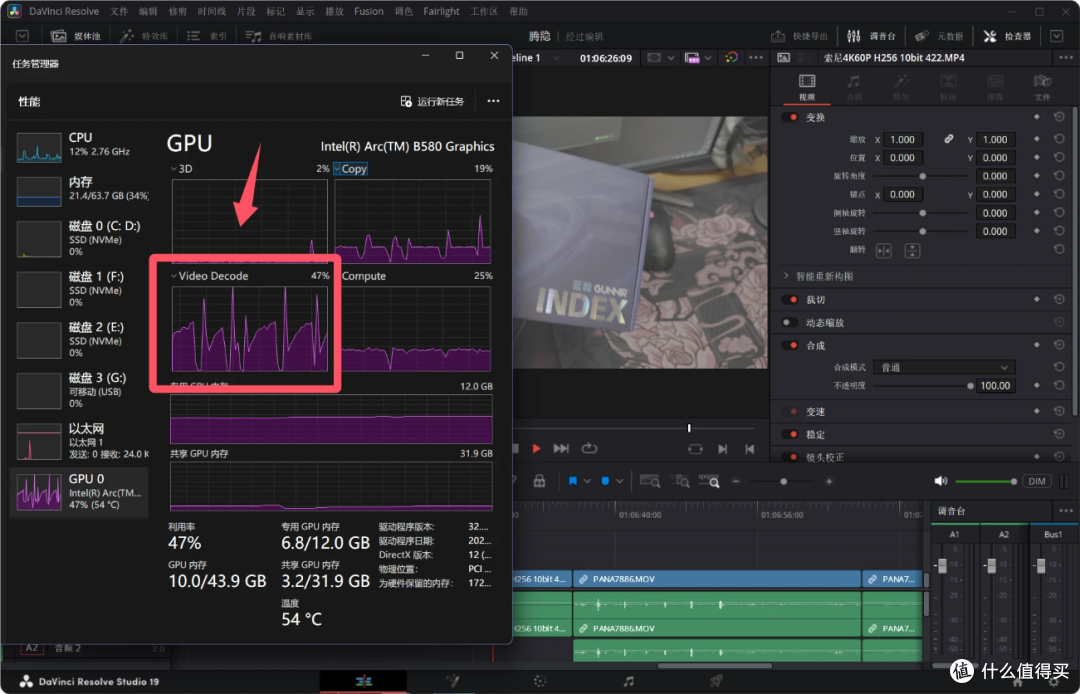Screen dimensions: 1080x694
Task: Toggle the Cropping section on/off switch
Action: [790, 299]
